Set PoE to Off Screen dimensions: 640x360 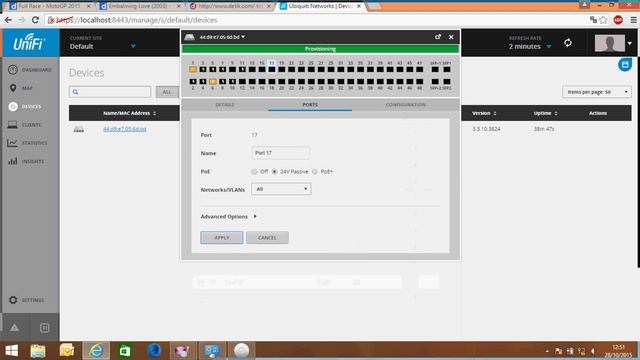(x=254, y=171)
